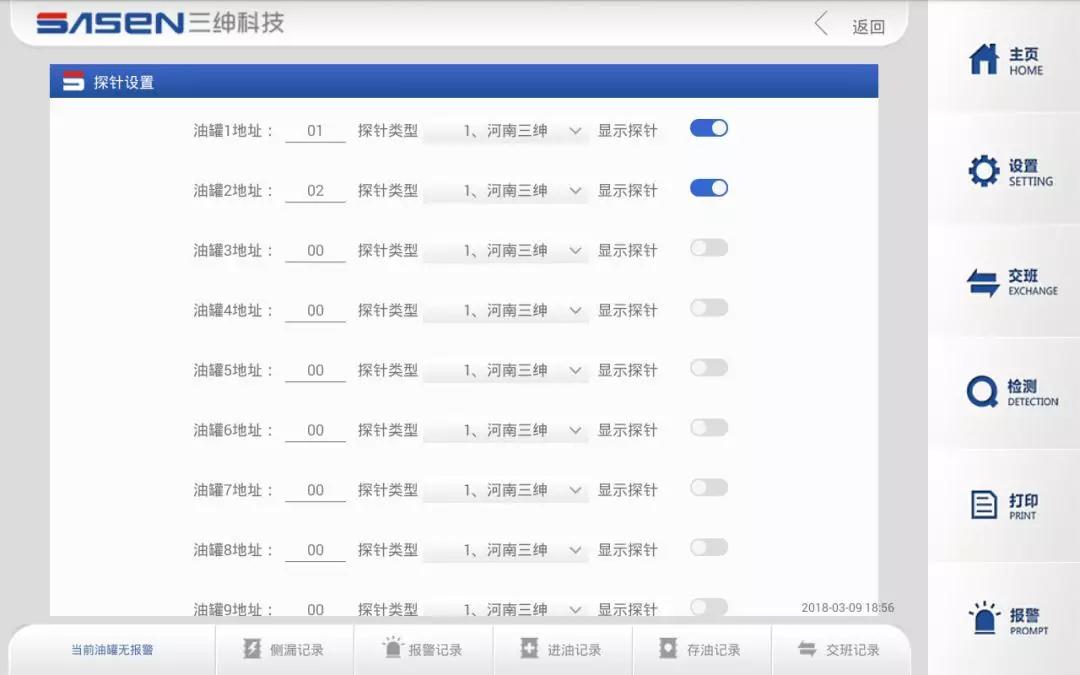Viewport: 1080px width, 675px height.
Task: Edit 油罐7地址 address field
Action: coord(315,490)
